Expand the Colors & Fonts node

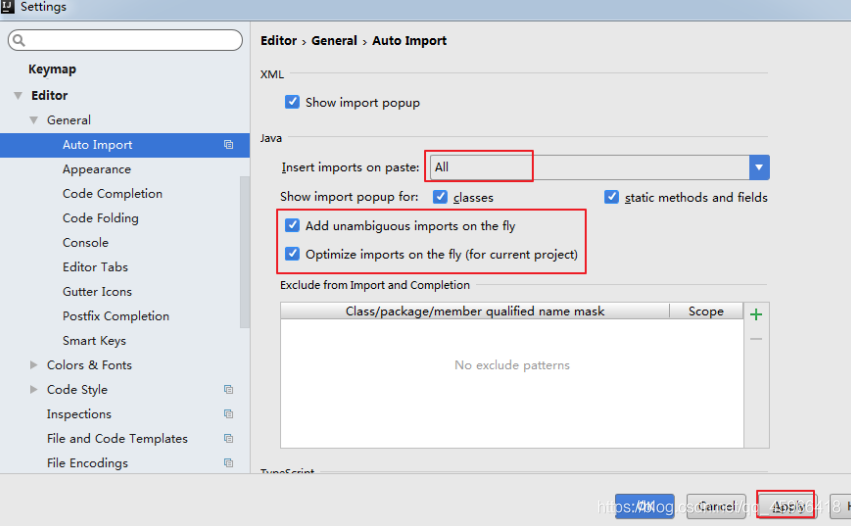[x=34, y=365]
